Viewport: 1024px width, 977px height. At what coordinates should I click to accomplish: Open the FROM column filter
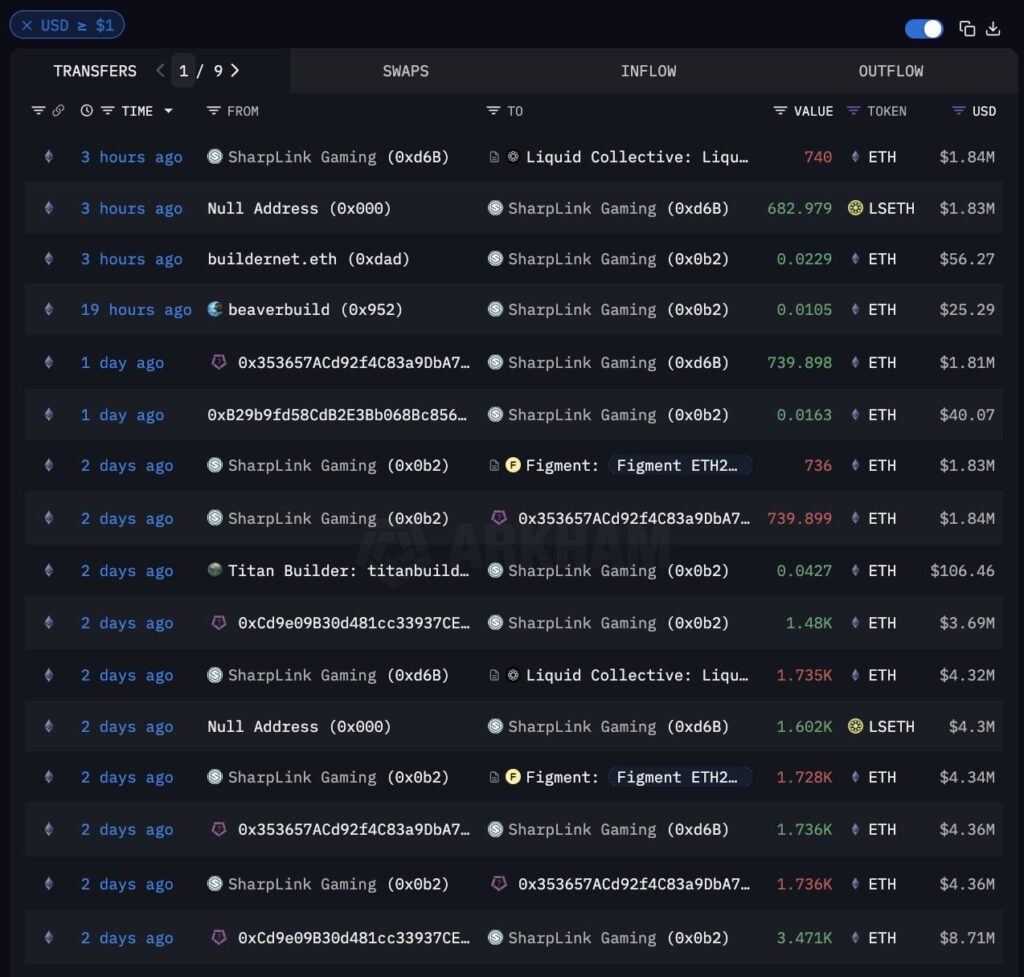[213, 111]
